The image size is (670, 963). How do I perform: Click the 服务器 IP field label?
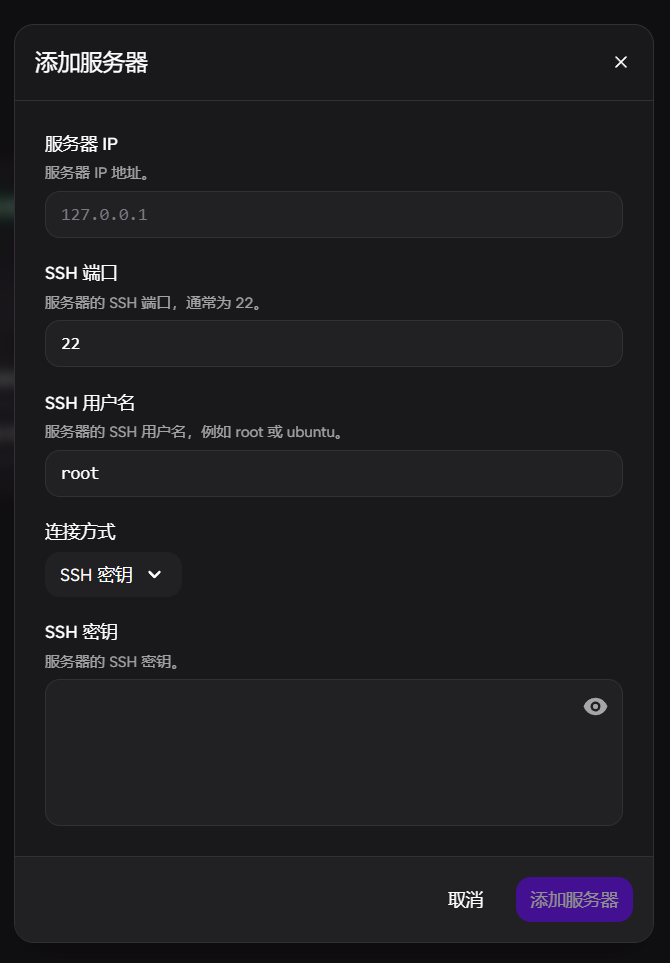81,144
